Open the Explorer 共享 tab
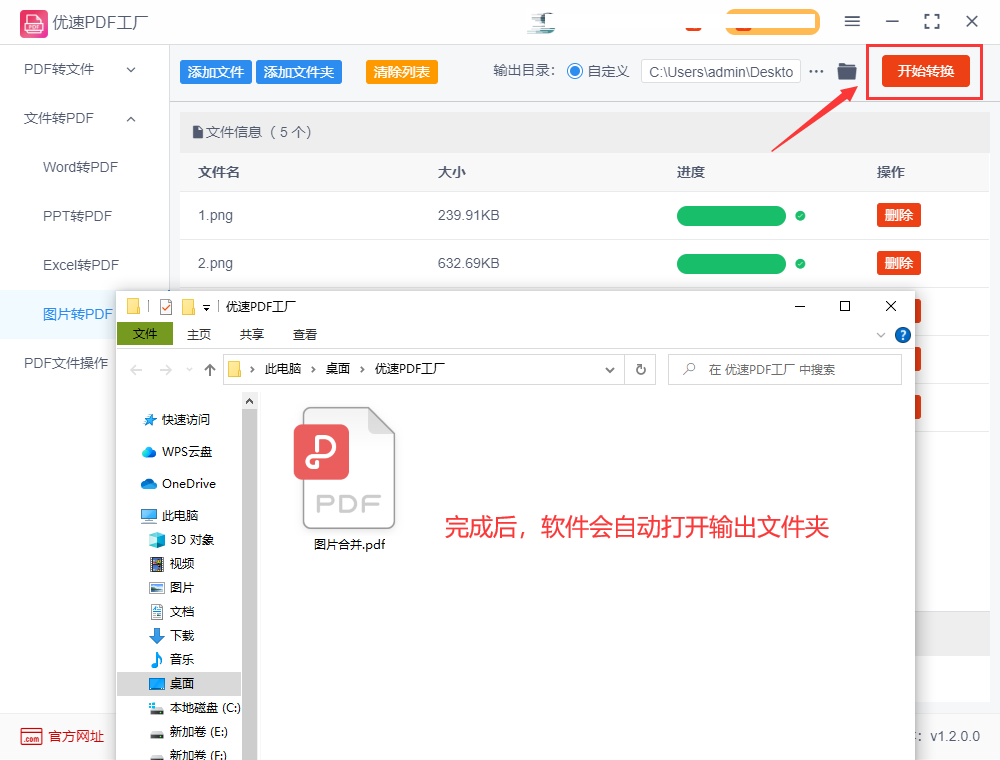This screenshot has height=760, width=1000. tap(251, 334)
